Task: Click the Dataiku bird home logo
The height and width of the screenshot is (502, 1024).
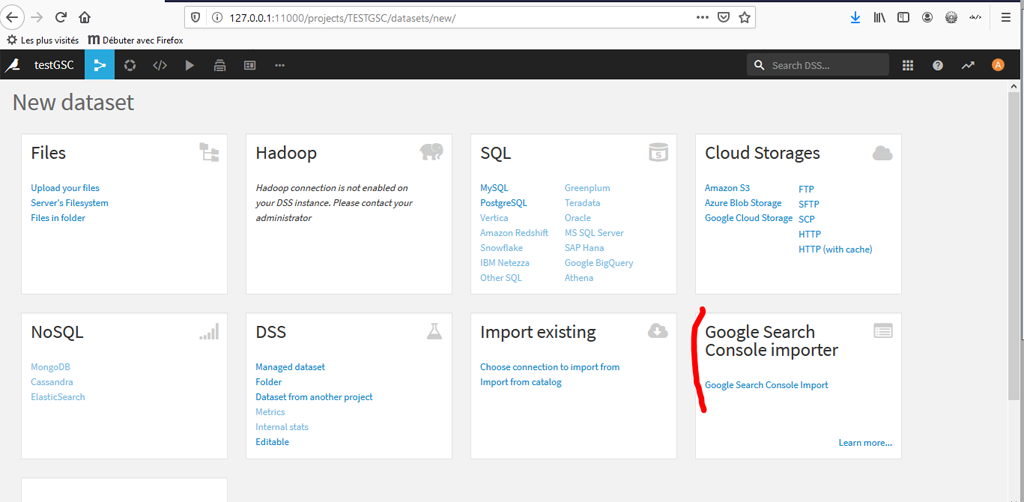Action: pos(13,65)
